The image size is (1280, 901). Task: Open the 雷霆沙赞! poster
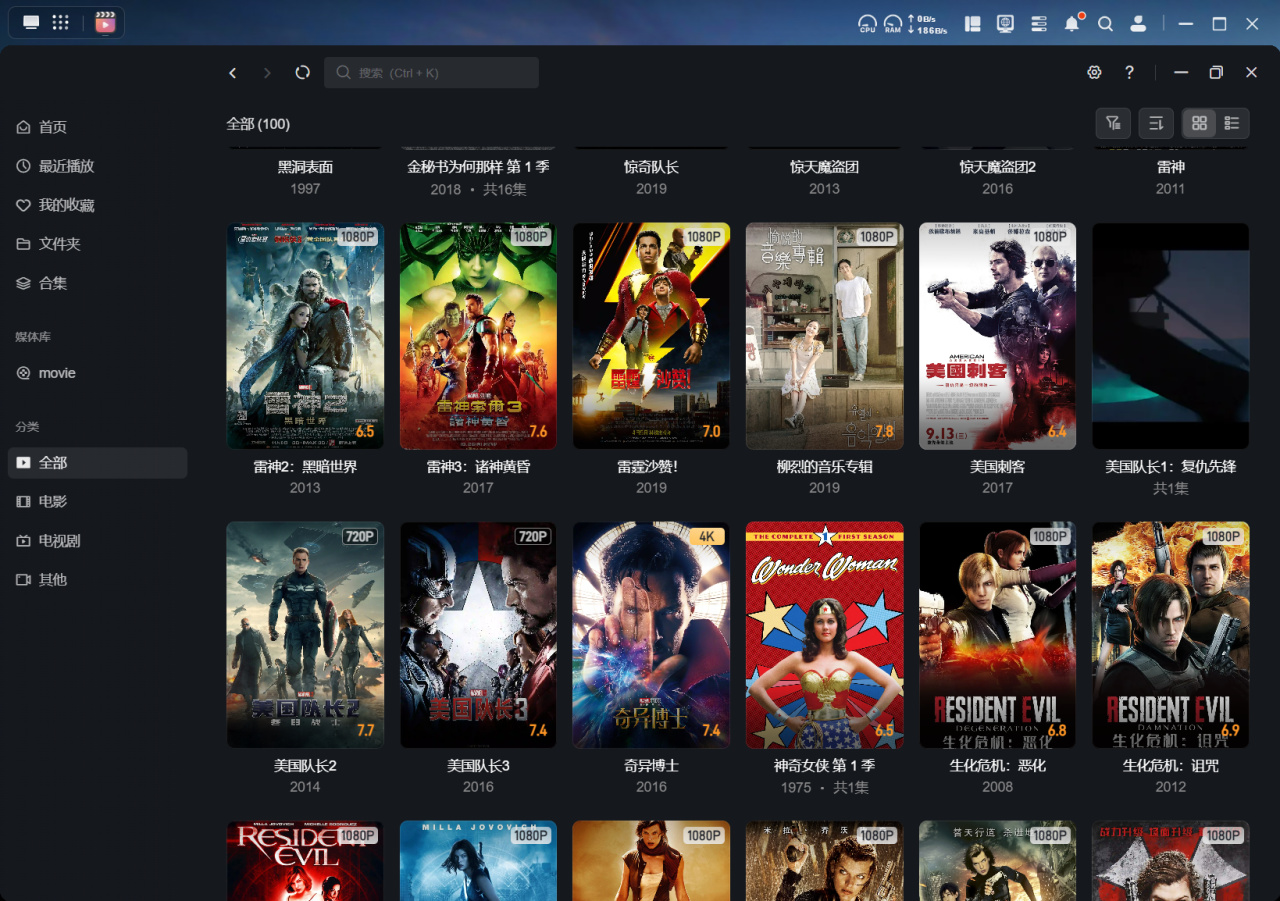click(651, 336)
